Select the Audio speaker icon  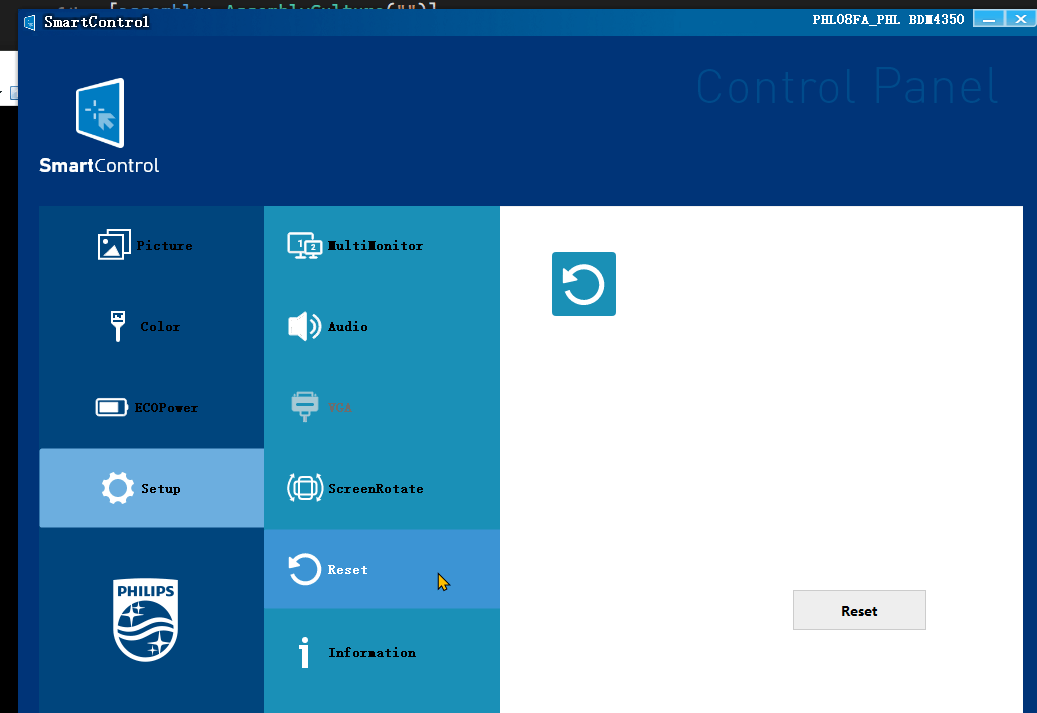(x=305, y=325)
